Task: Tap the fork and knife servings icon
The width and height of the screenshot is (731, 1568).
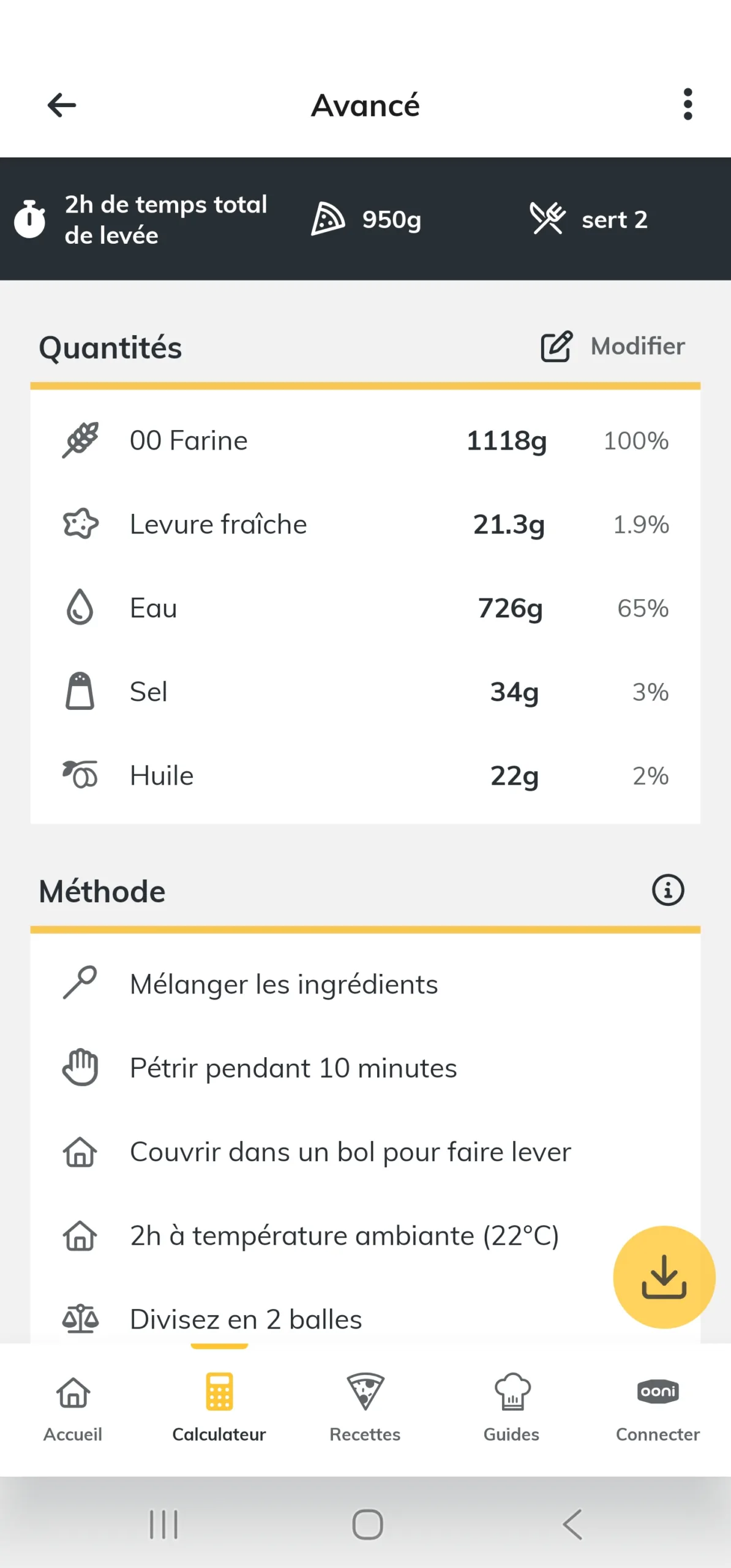Action: [x=547, y=219]
